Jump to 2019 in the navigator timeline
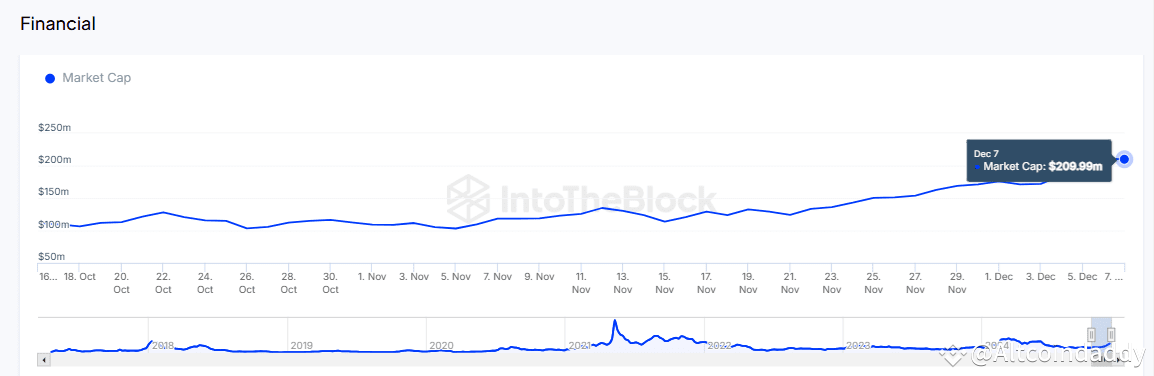Image resolution: width=1154 pixels, height=376 pixels. pyautogui.click(x=302, y=345)
